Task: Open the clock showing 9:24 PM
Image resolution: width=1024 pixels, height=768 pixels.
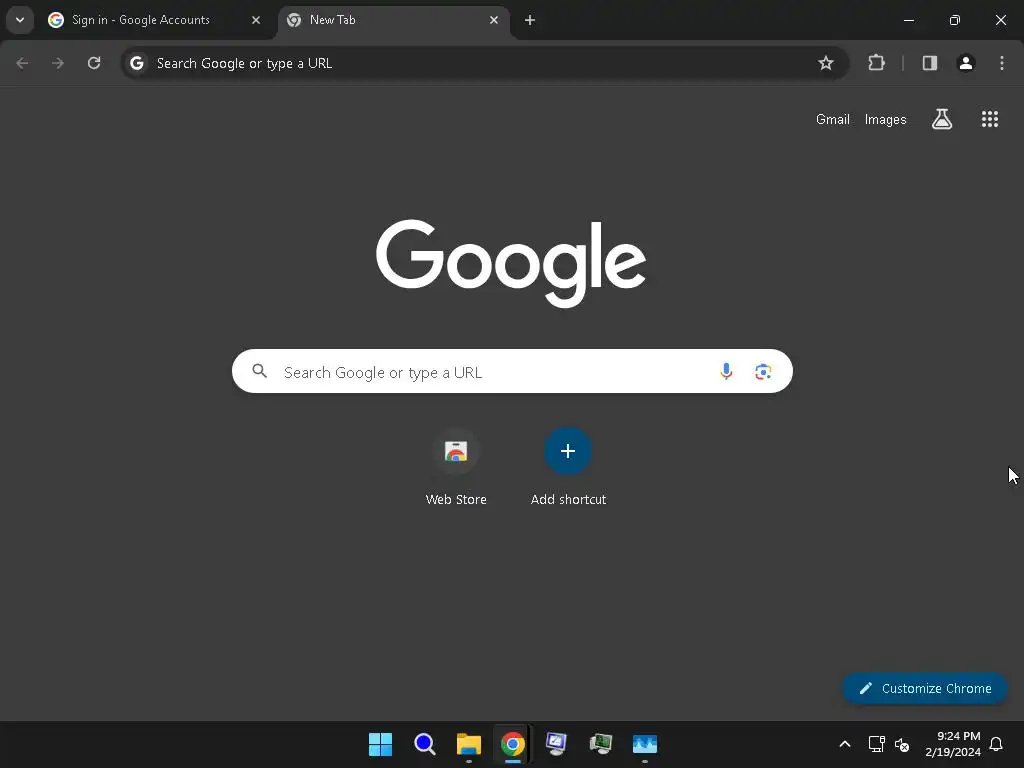Action: pos(953,744)
